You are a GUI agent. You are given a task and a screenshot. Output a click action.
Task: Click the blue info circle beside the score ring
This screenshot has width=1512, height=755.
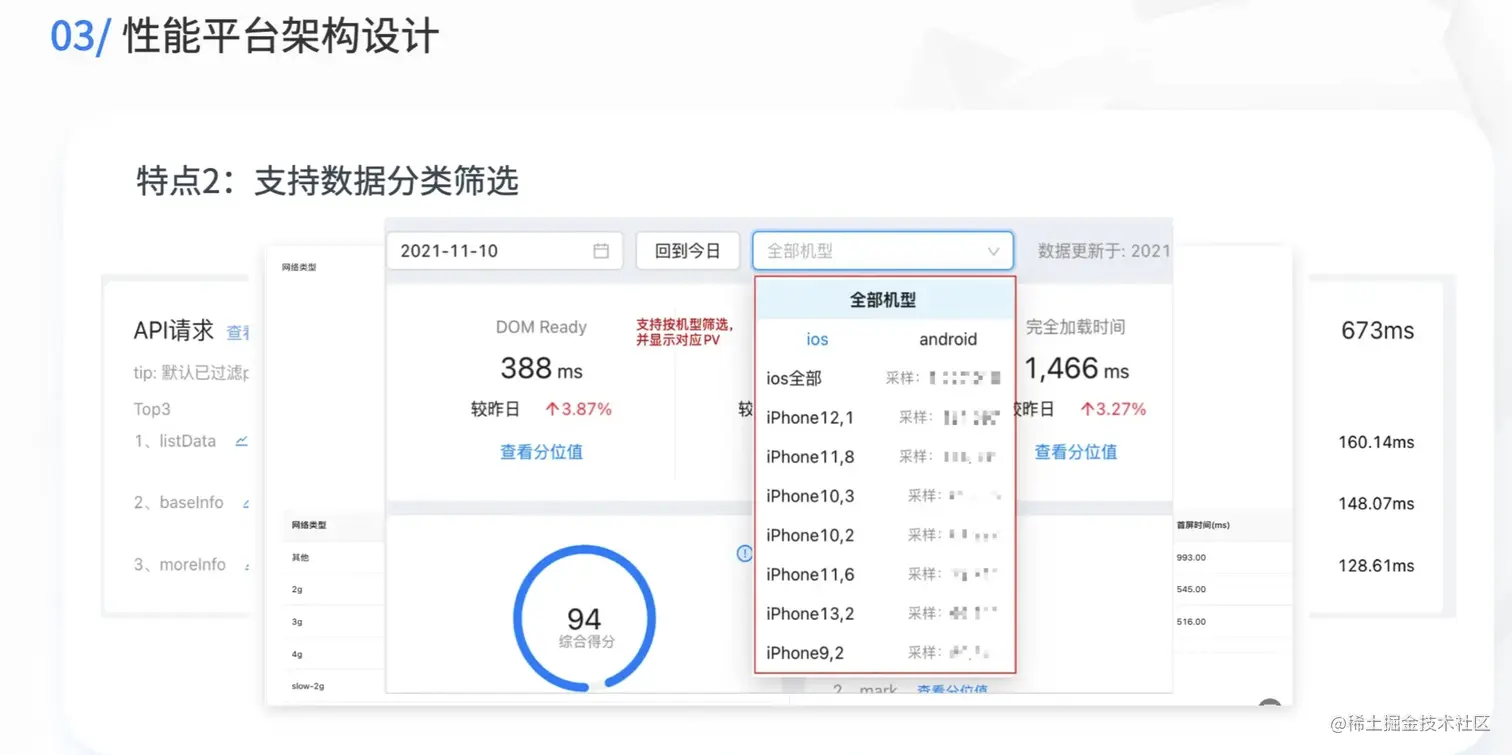tap(744, 553)
